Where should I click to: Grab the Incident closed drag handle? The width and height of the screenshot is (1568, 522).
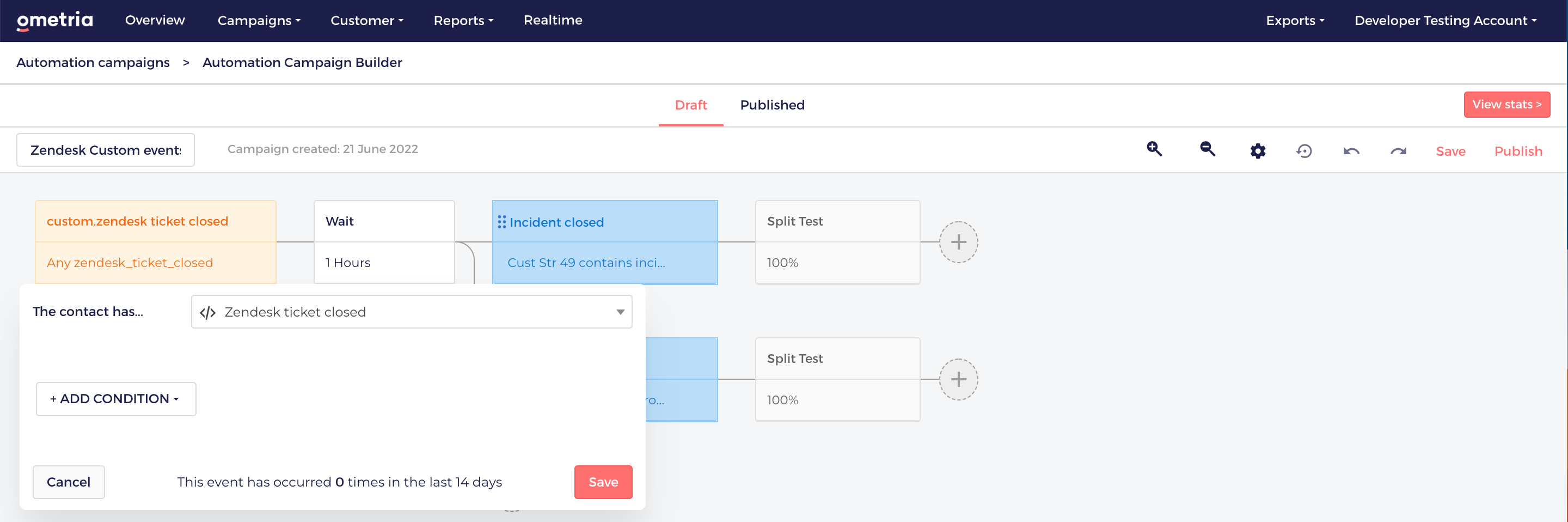coord(501,222)
